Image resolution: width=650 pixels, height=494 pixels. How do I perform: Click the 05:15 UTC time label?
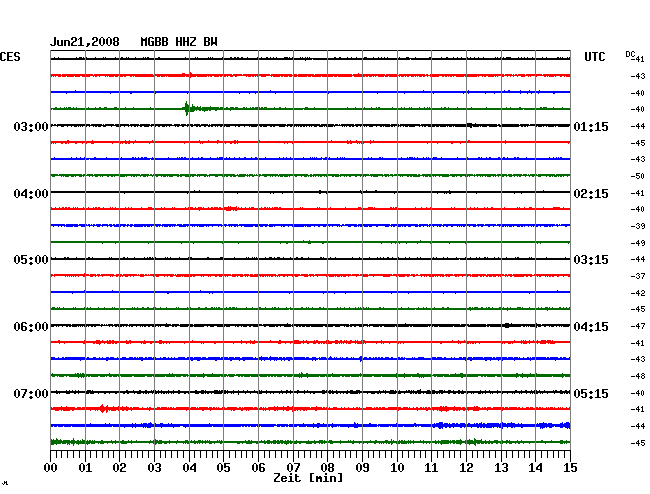pyautogui.click(x=591, y=393)
